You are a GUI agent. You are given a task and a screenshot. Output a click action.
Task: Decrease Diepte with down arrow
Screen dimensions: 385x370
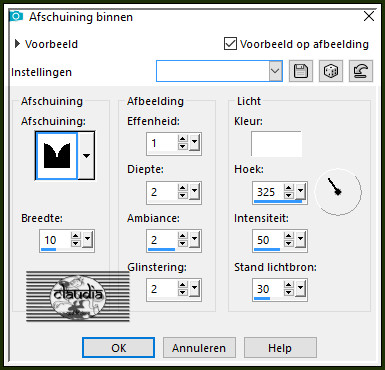click(183, 195)
